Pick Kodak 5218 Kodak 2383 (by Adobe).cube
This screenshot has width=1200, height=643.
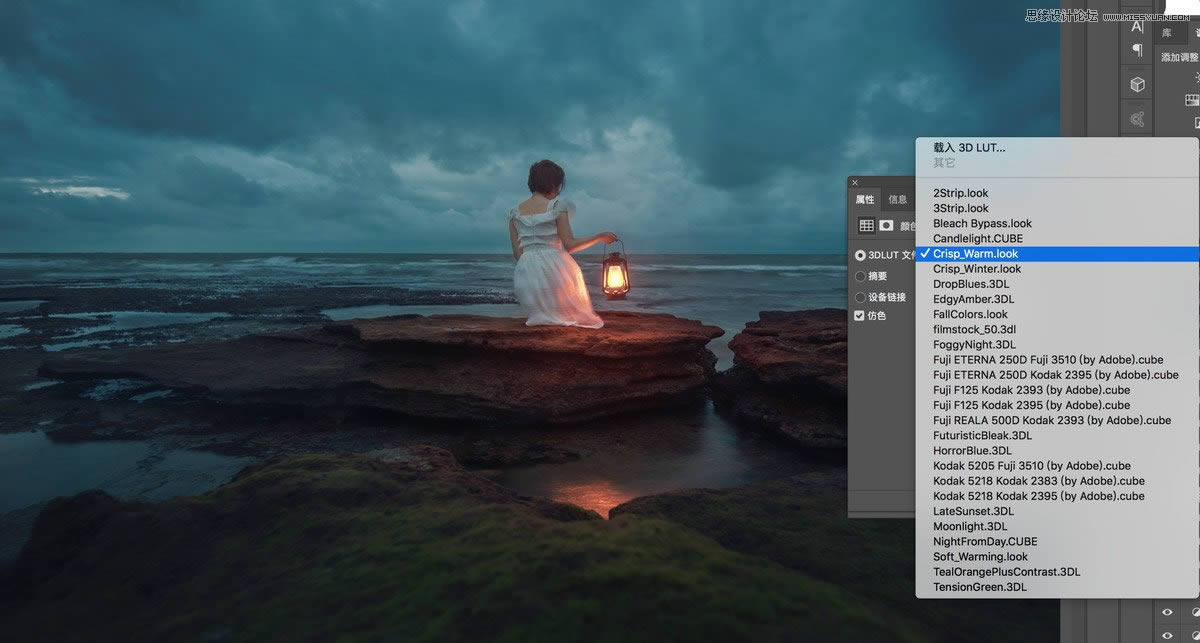(x=1038, y=481)
